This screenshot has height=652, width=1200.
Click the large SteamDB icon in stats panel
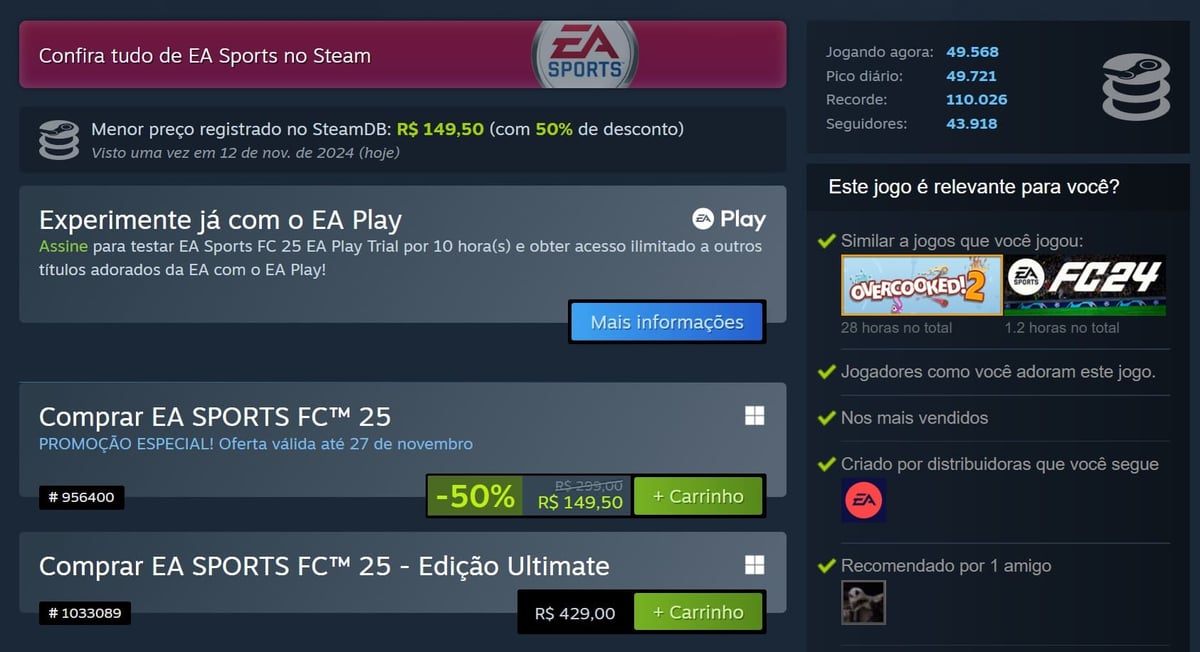click(1135, 88)
